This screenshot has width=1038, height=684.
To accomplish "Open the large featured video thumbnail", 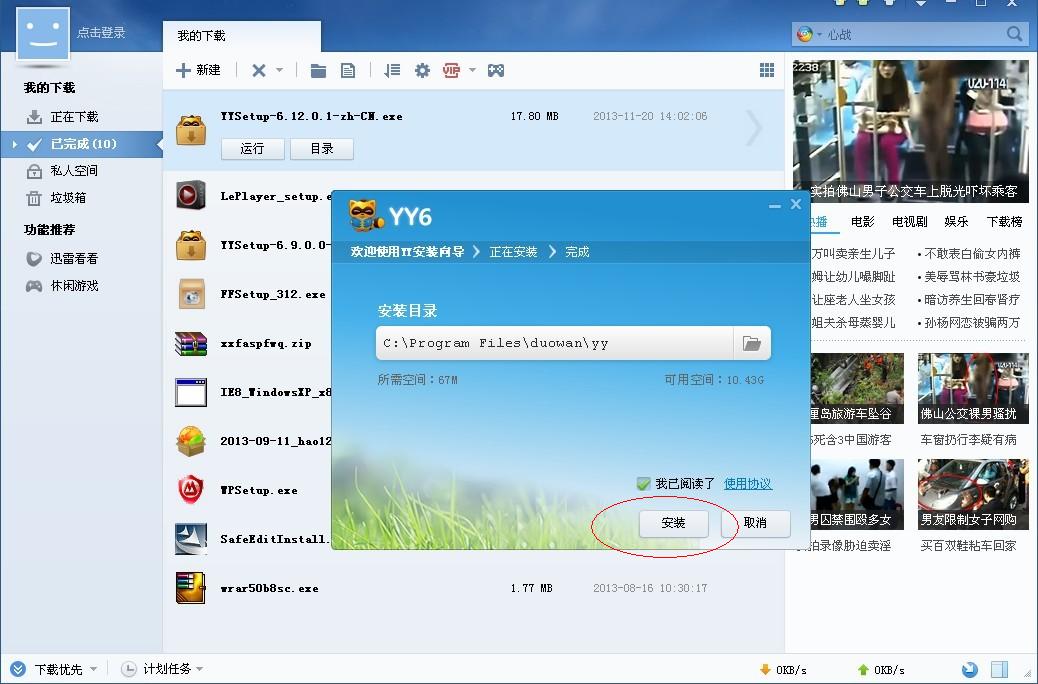I will coord(911,131).
